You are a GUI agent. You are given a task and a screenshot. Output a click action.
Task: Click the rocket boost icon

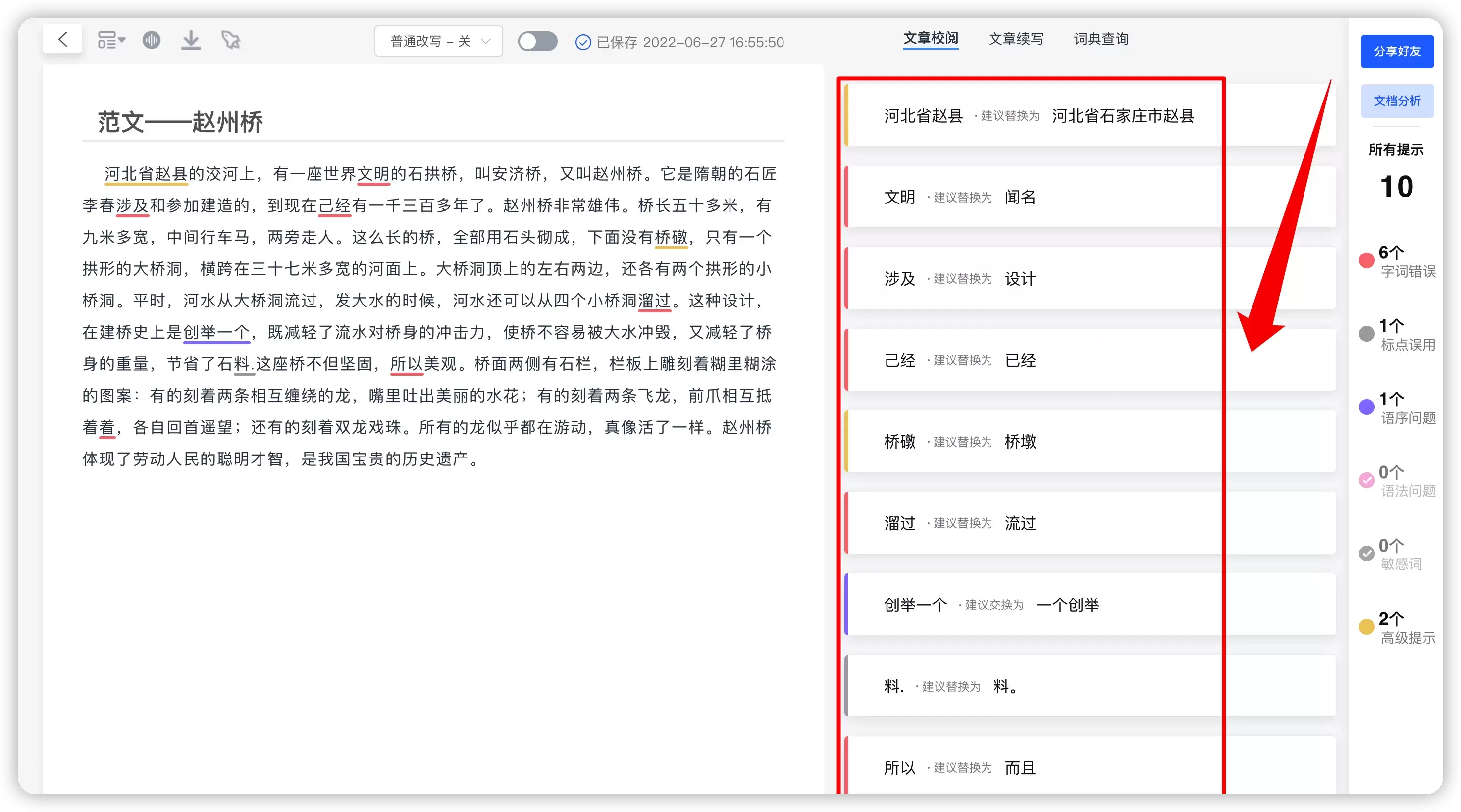(230, 40)
